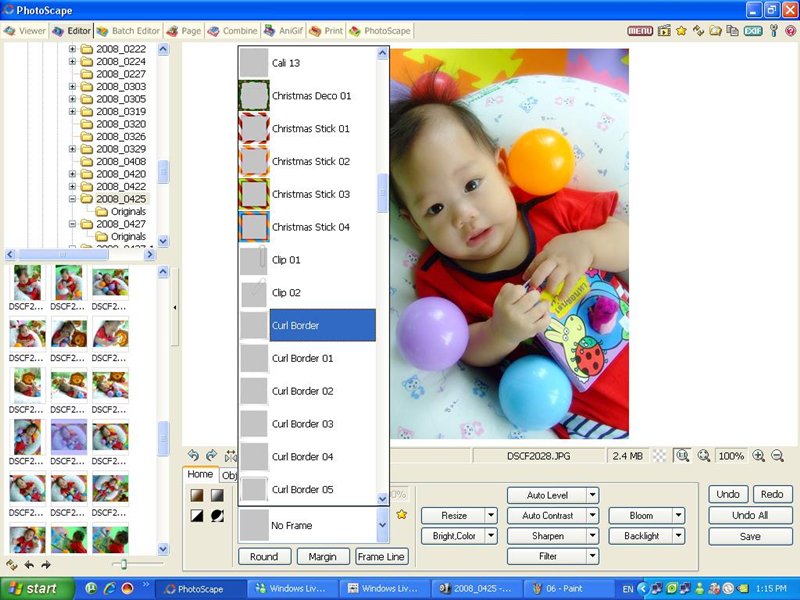Click the No Frame combo box arrow
Viewport: 800px width, 600px height.
[x=383, y=525]
